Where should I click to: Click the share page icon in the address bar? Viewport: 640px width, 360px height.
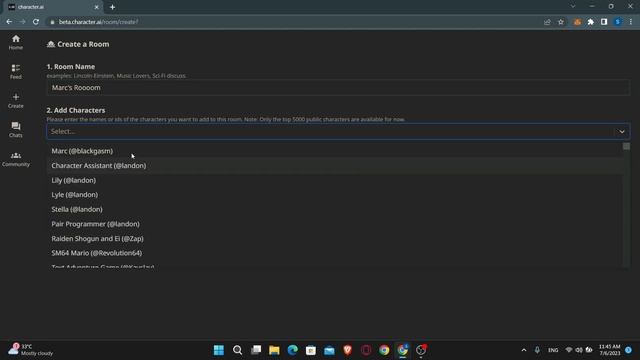coord(547,22)
